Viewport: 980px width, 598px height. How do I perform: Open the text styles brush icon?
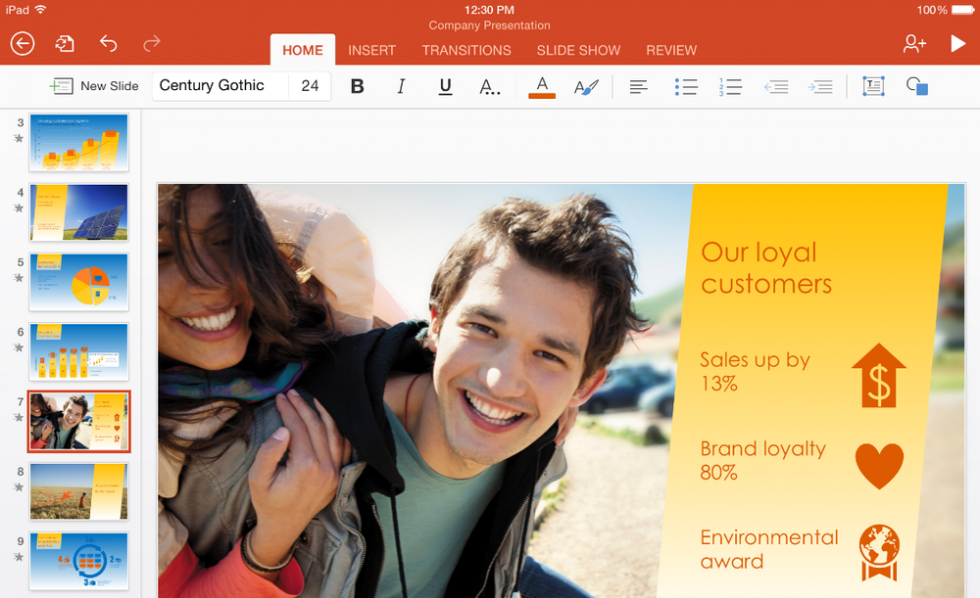click(x=585, y=87)
